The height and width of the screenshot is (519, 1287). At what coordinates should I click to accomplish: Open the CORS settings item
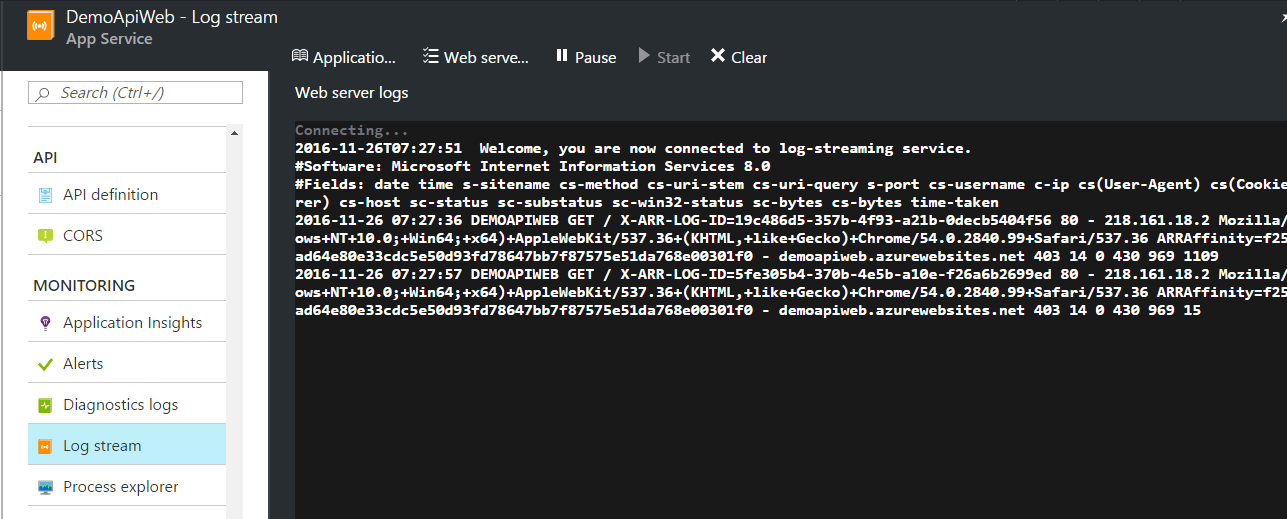click(83, 236)
